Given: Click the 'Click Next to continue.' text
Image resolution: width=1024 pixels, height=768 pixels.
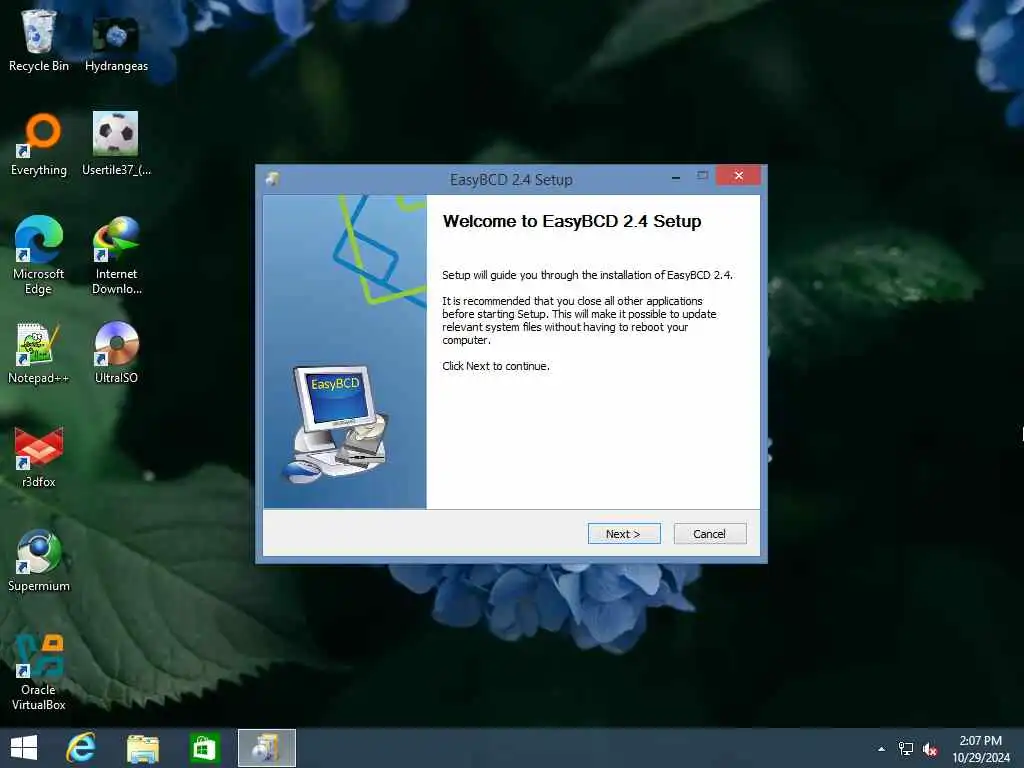Looking at the screenshot, I should [x=496, y=366].
